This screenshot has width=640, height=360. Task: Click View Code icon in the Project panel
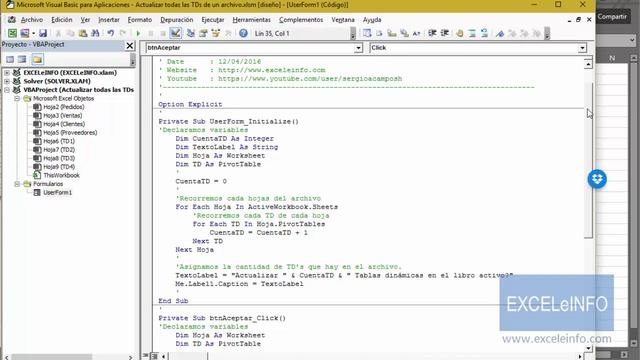[x=10, y=60]
